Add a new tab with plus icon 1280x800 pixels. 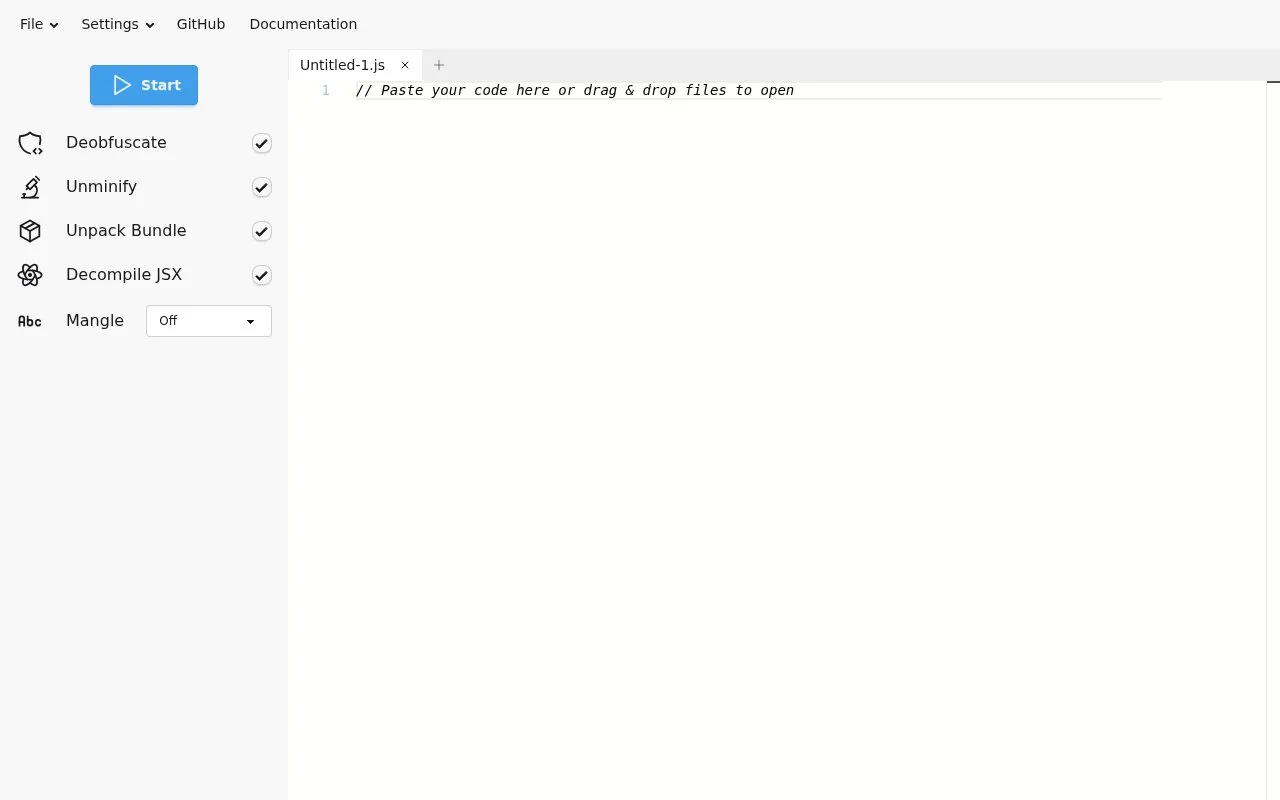click(438, 65)
